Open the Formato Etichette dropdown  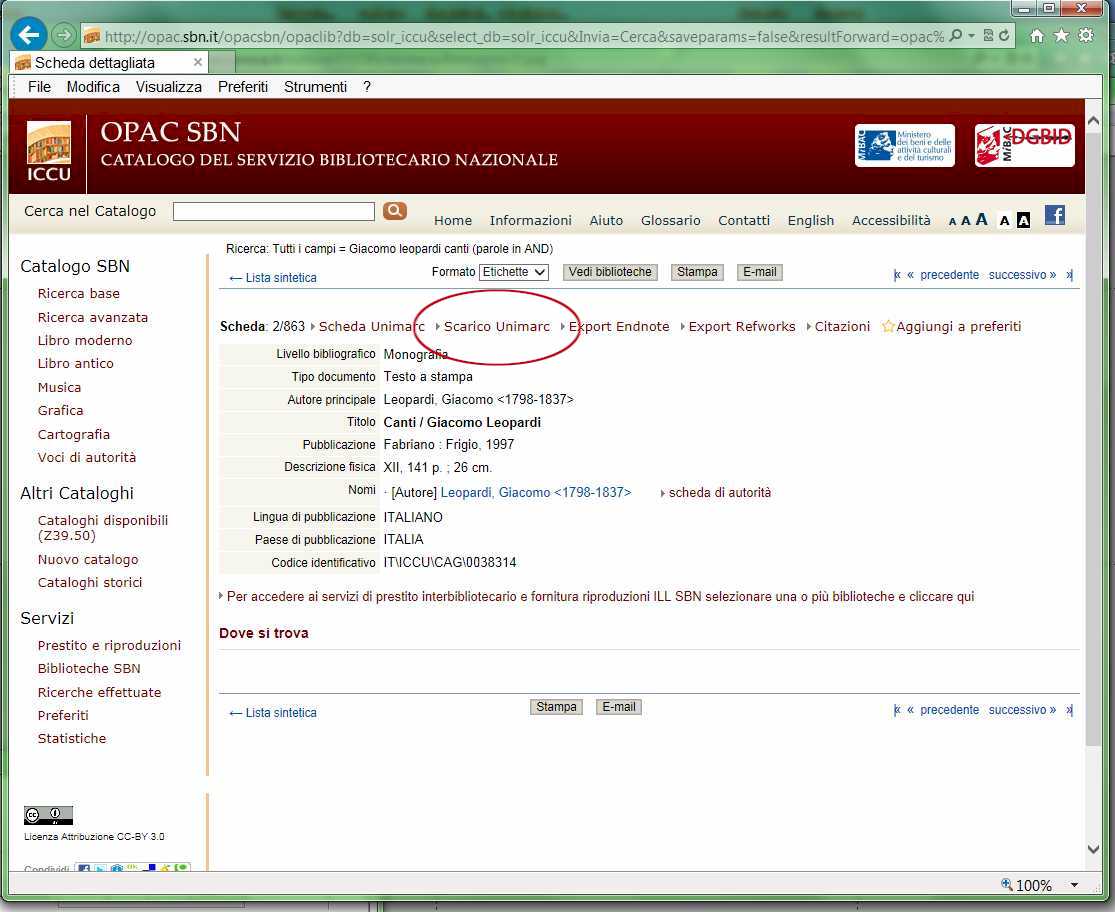coord(513,272)
